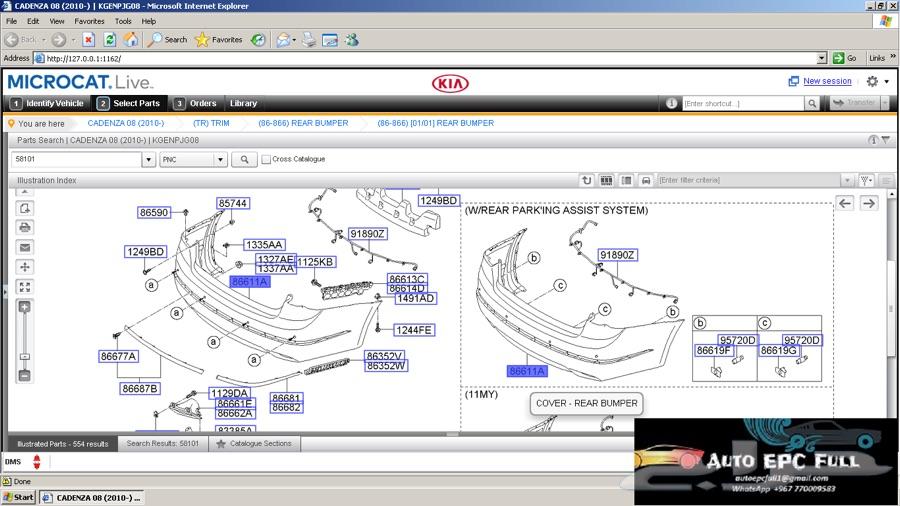The width and height of the screenshot is (900, 506).
Task: Click the info icon beside shortcut field
Action: [672, 103]
